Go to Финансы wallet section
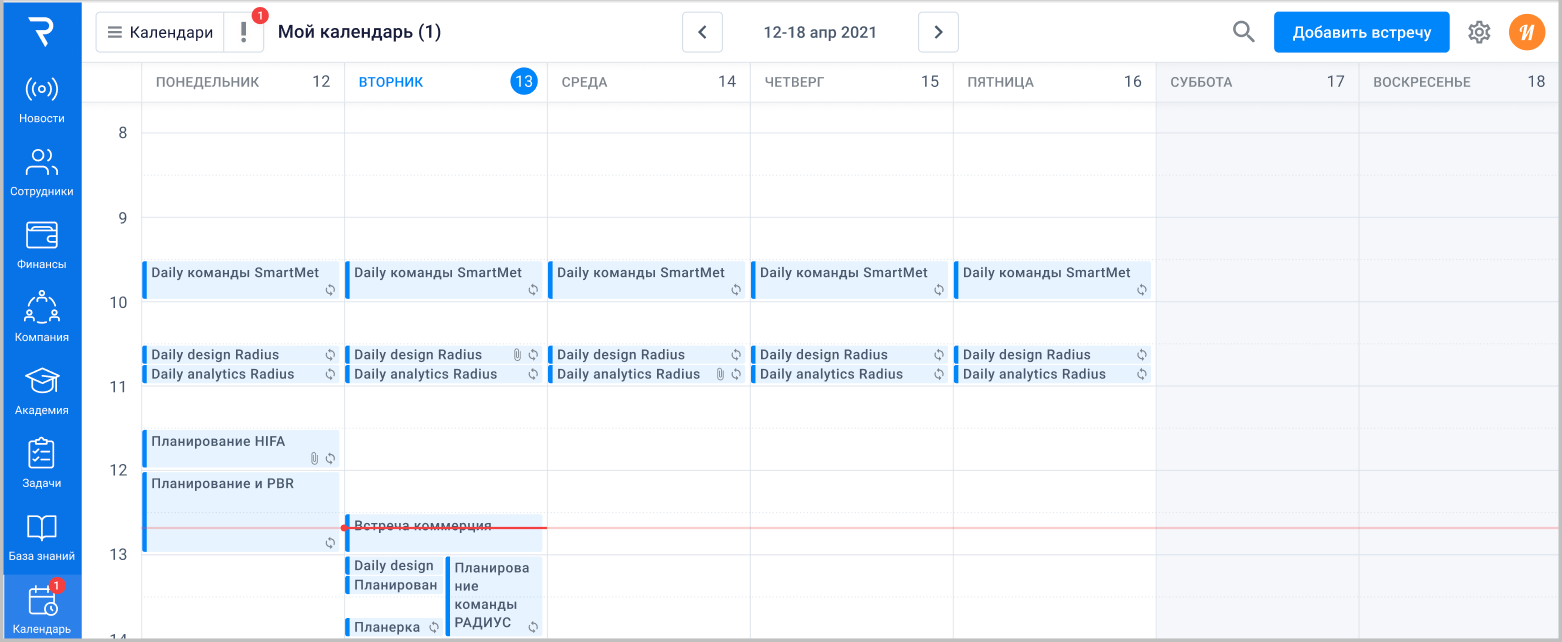Screen dimensions: 1562x642 41,245
